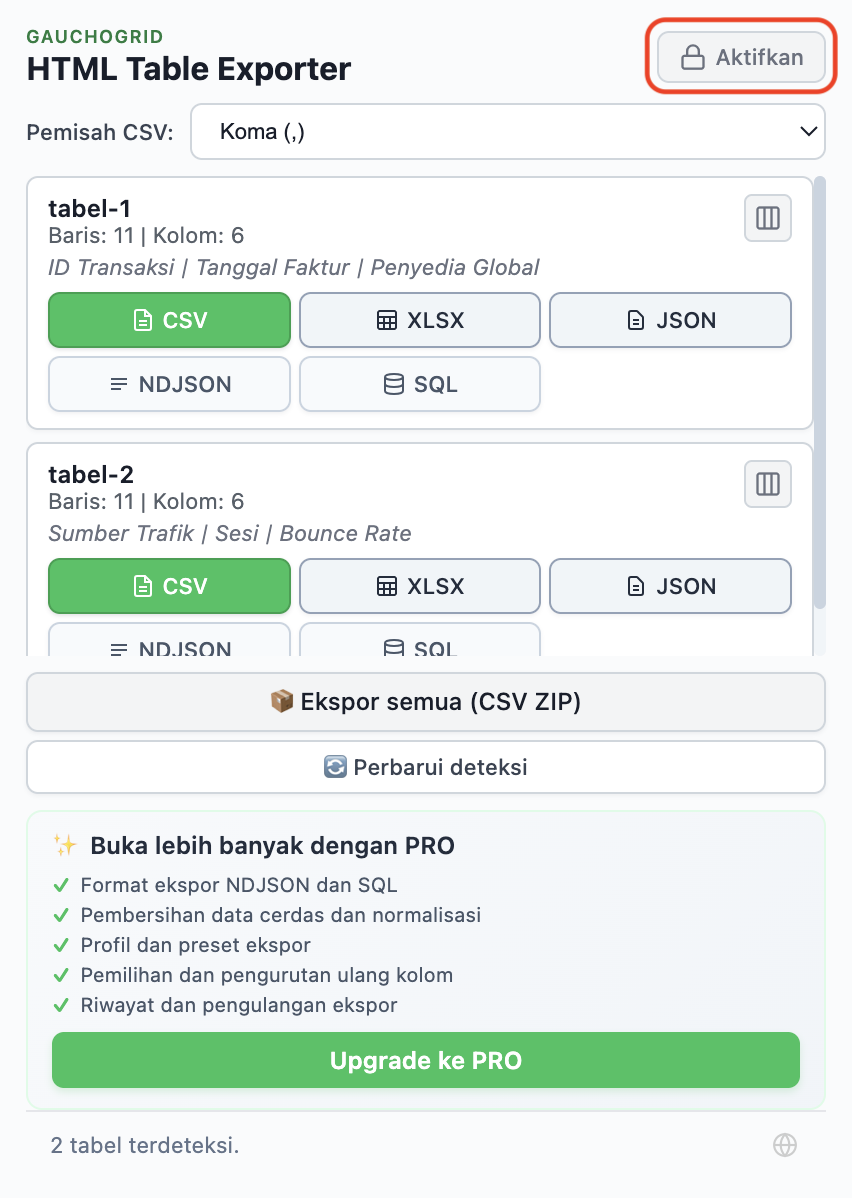Toggle JSON export for tabel-1
Screen dimensions: 852x1198
(x=670, y=320)
